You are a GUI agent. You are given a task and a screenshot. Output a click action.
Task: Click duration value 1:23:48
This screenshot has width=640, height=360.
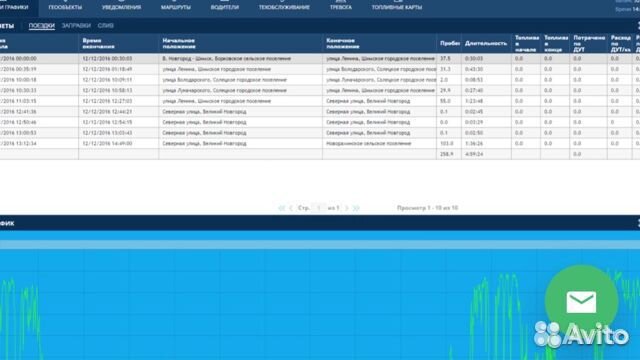click(474, 101)
